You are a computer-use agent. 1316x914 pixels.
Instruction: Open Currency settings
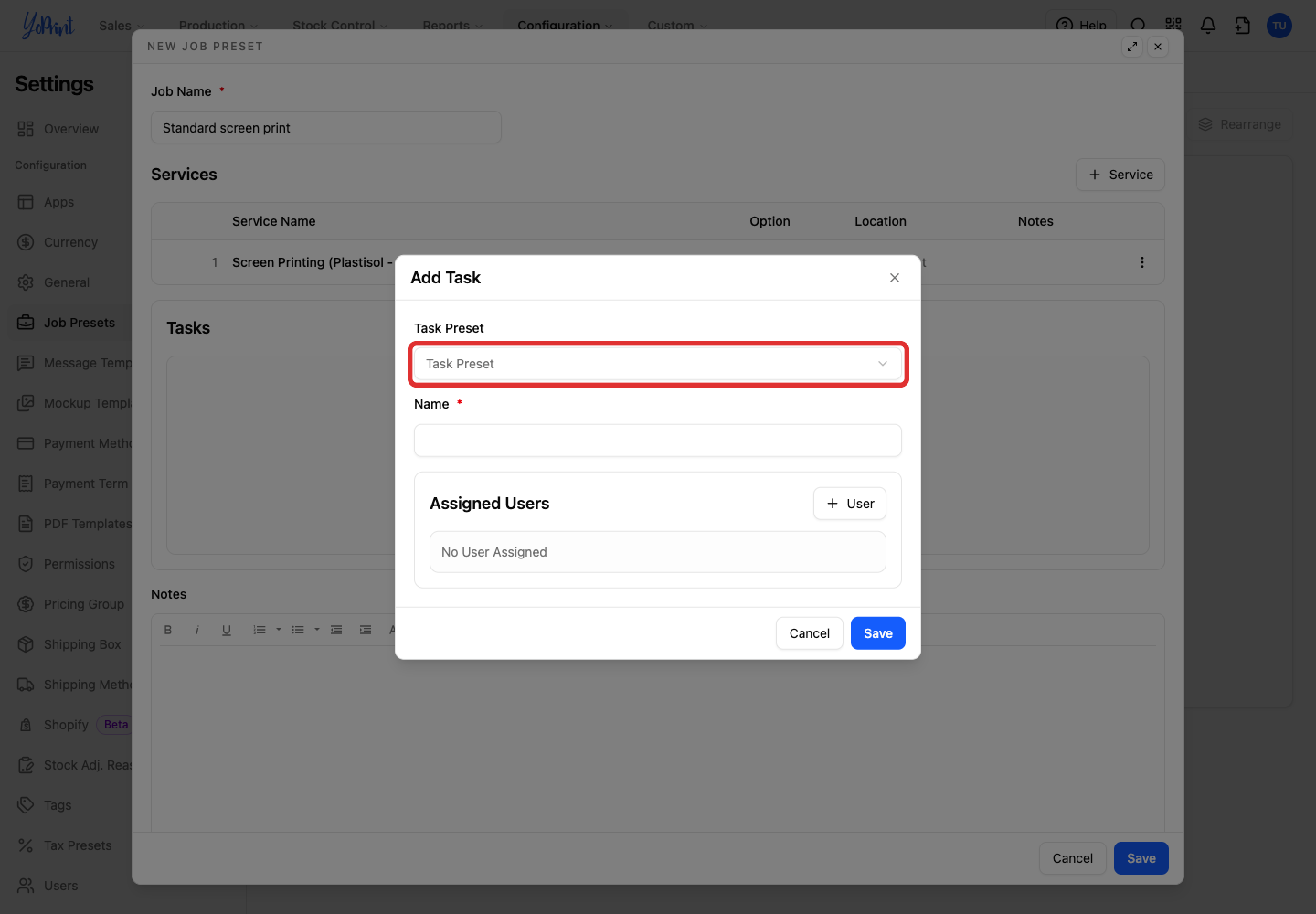pos(71,242)
